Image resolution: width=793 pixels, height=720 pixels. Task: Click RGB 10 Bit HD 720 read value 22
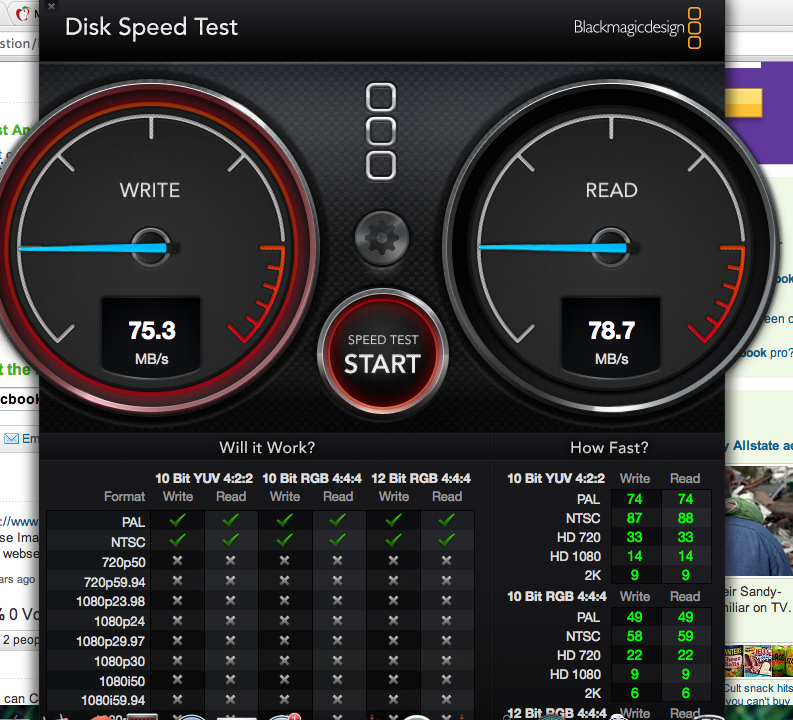pyautogui.click(x=685, y=655)
